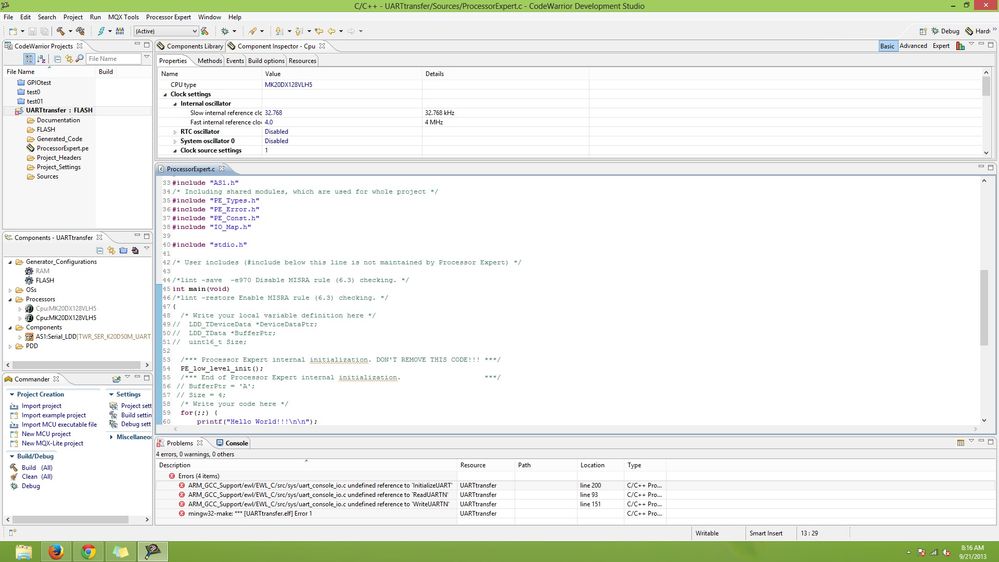Click the Problems panel column configuration icon

(x=960, y=443)
